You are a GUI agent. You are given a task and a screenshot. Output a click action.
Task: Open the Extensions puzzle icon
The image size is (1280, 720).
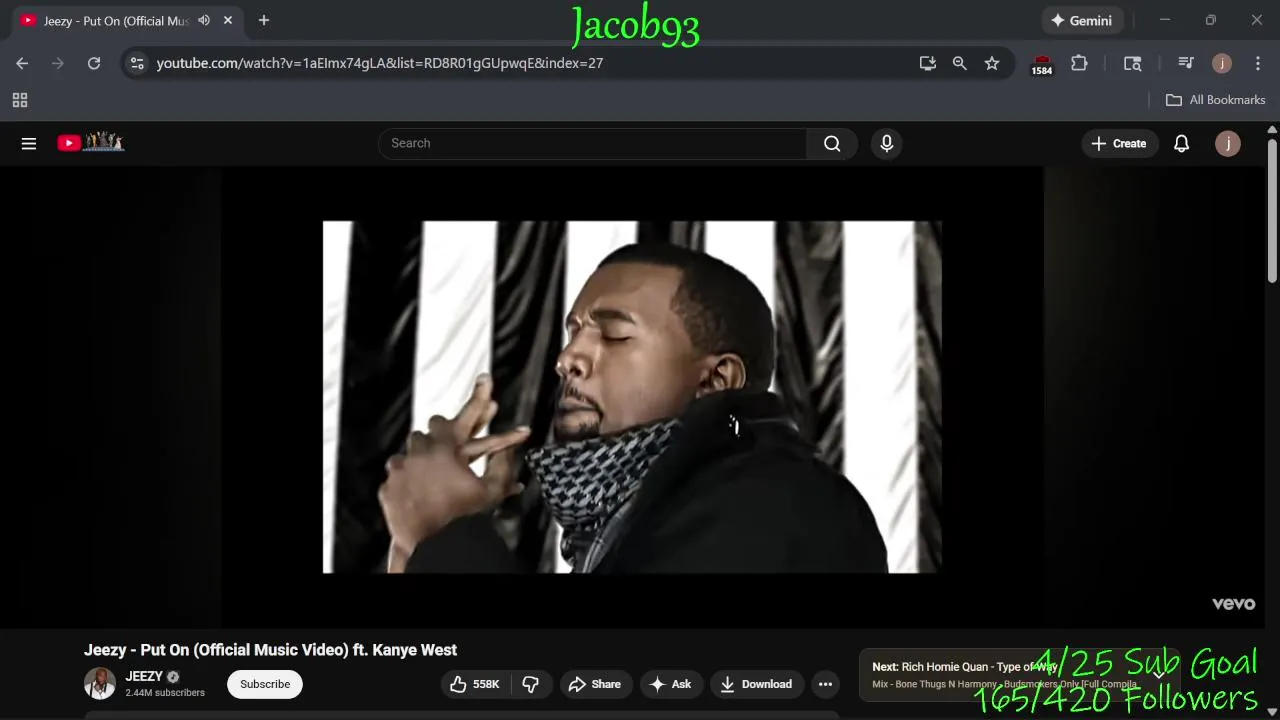click(x=1079, y=63)
